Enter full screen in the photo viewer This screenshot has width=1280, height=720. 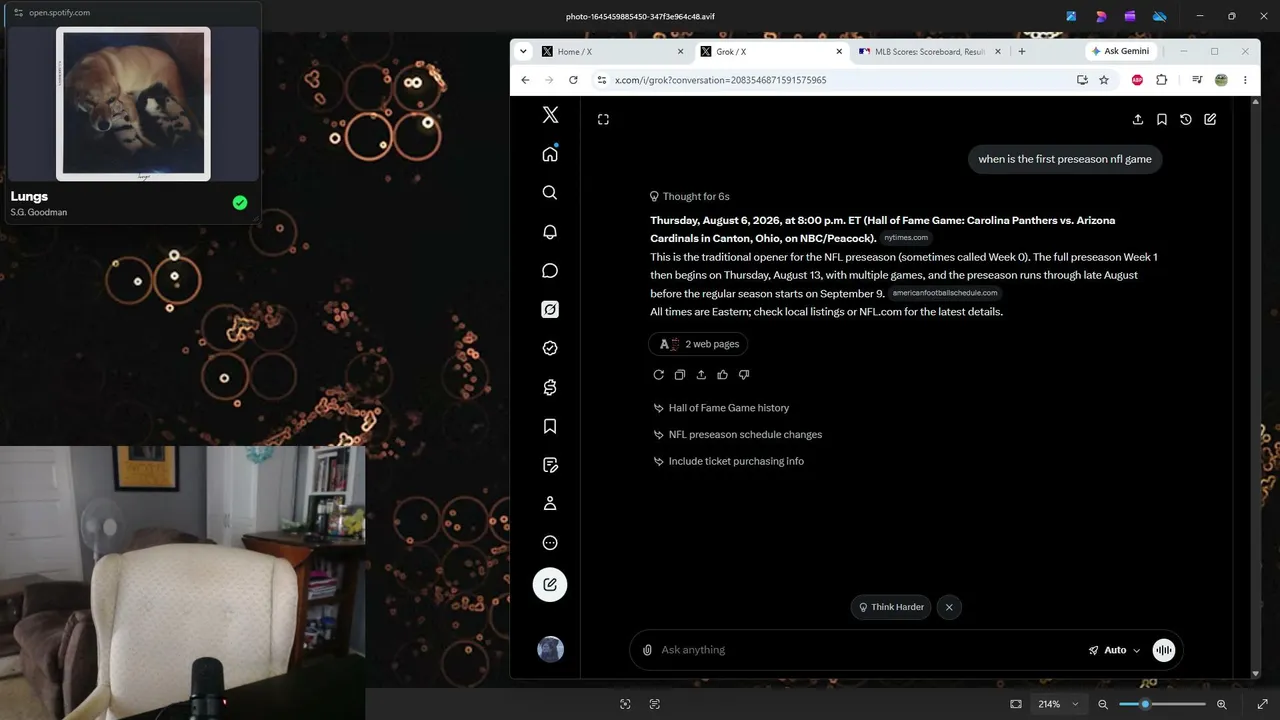click(1262, 704)
